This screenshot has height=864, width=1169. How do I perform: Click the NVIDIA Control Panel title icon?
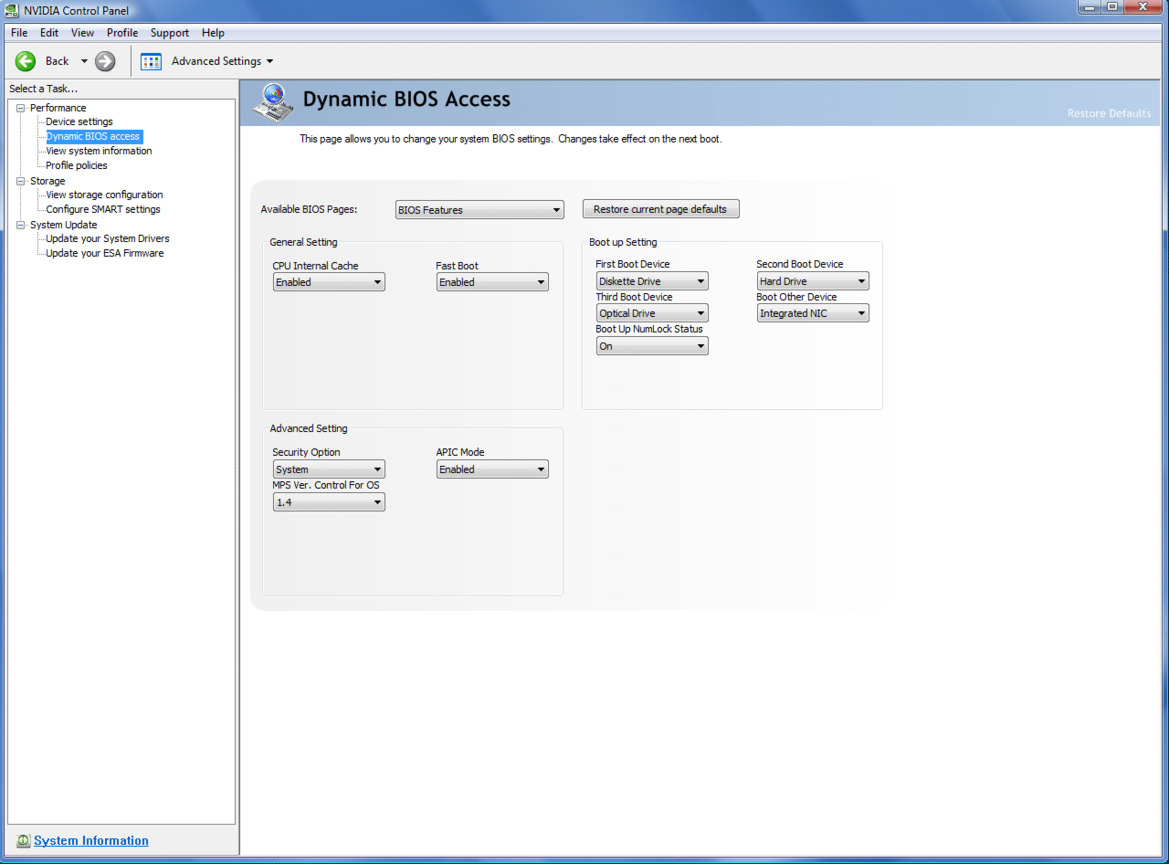click(x=11, y=10)
